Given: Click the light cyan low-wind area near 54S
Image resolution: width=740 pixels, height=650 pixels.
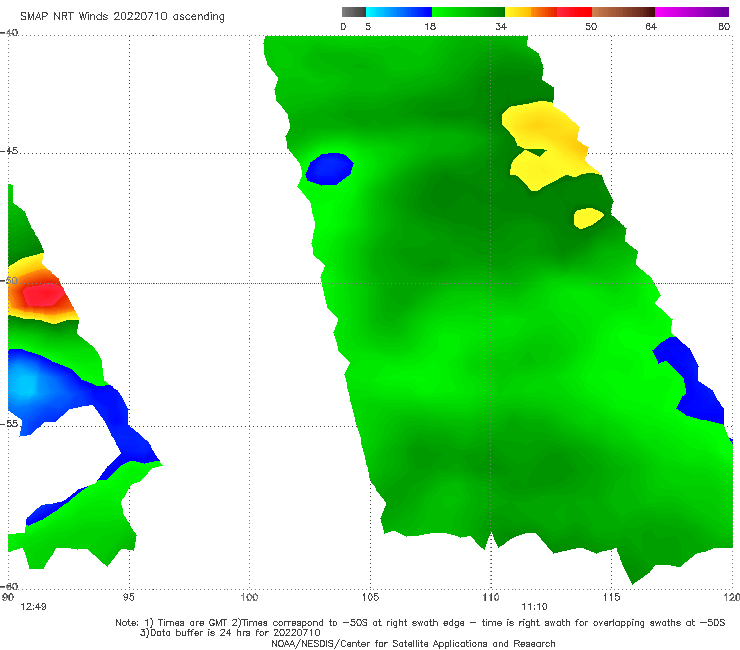Looking at the screenshot, I should pyautogui.click(x=26, y=387).
